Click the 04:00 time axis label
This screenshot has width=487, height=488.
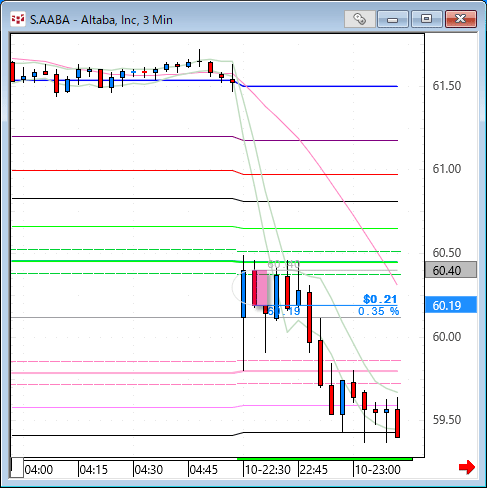click(39, 470)
